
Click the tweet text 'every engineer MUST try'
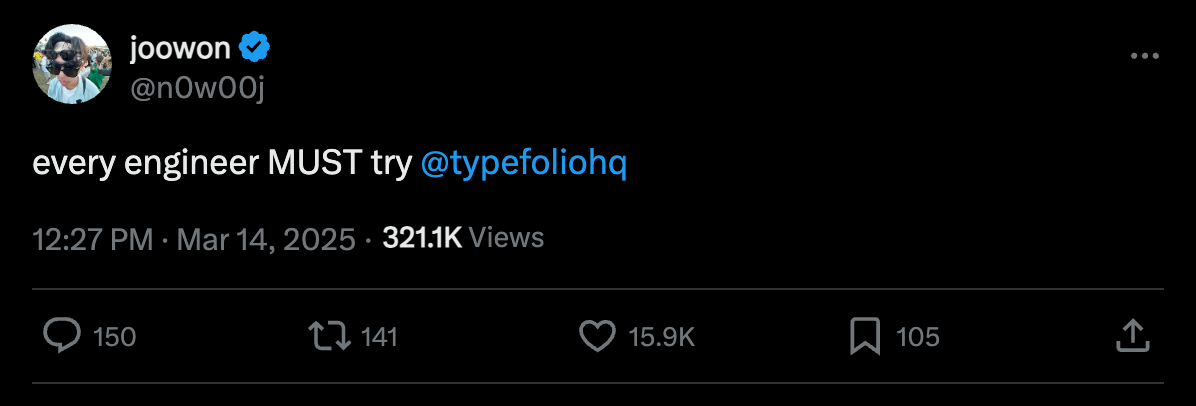(222, 164)
